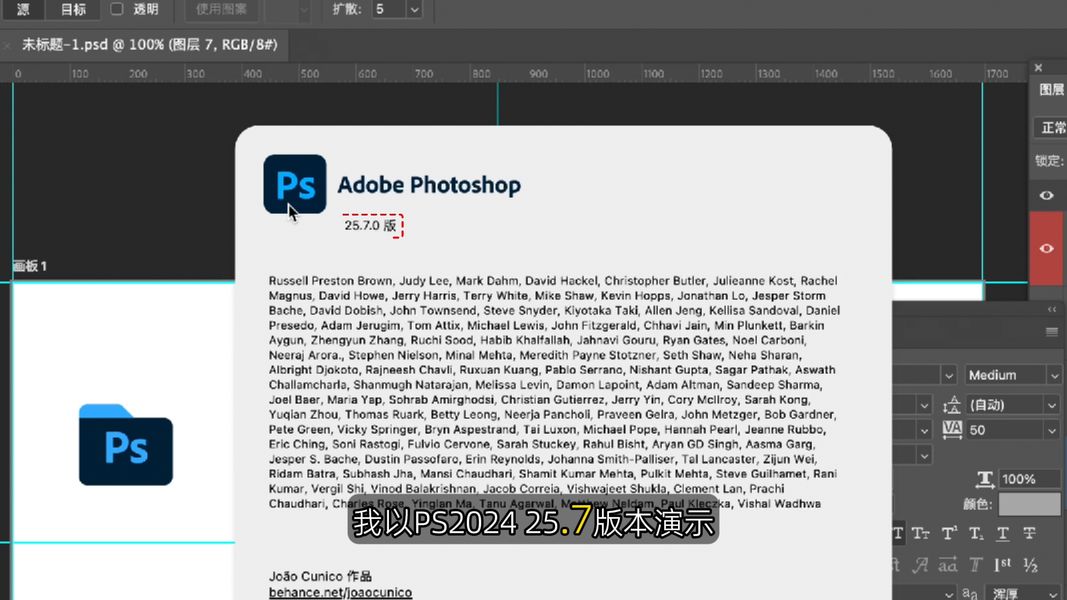The image size is (1067, 600).
Task: Click the 锁定: label in Layers panel
Action: click(x=1049, y=161)
